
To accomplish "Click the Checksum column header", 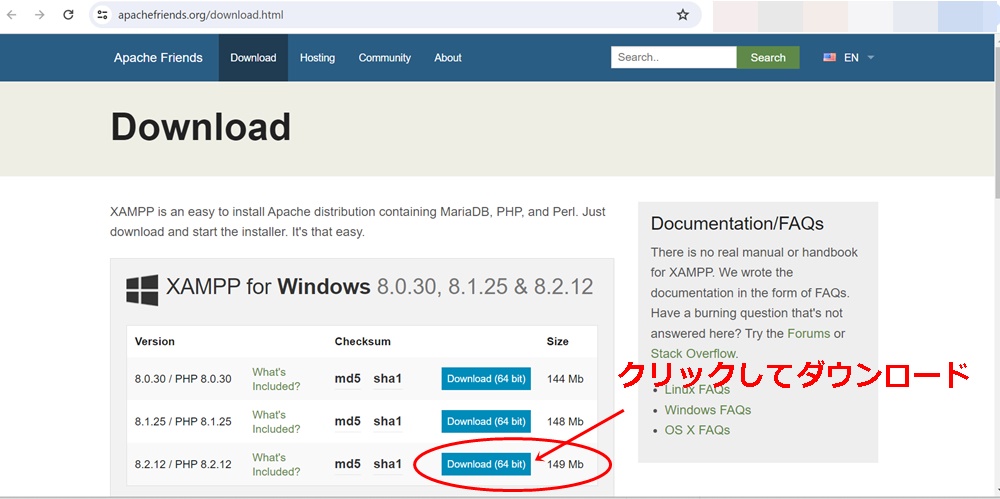I will (x=362, y=341).
